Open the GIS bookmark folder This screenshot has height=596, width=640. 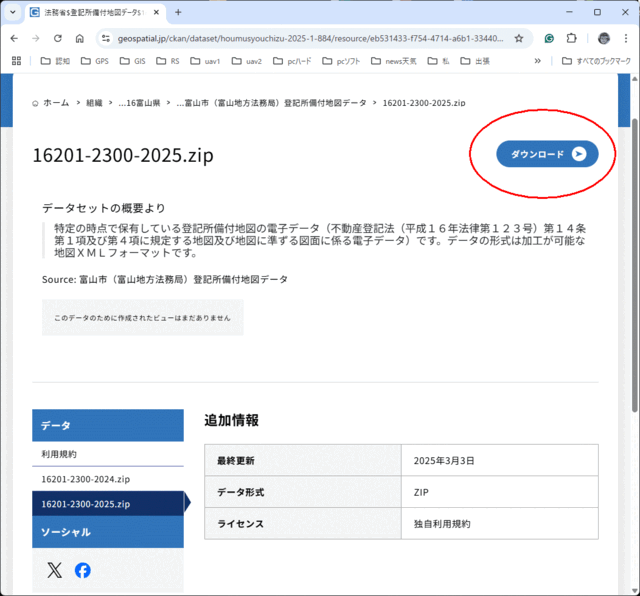(x=131, y=61)
